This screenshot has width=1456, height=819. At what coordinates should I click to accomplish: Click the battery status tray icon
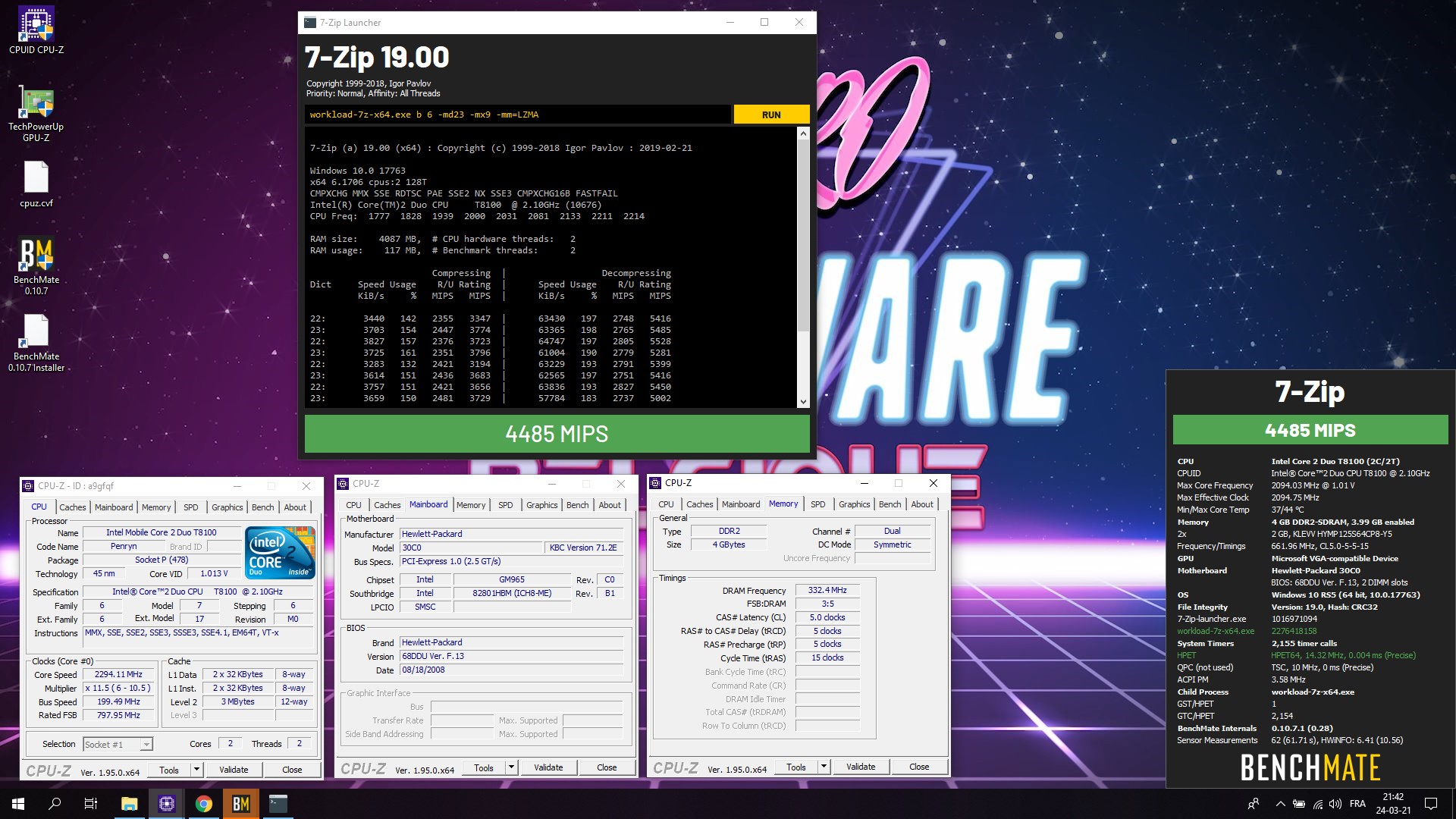[x=1299, y=804]
